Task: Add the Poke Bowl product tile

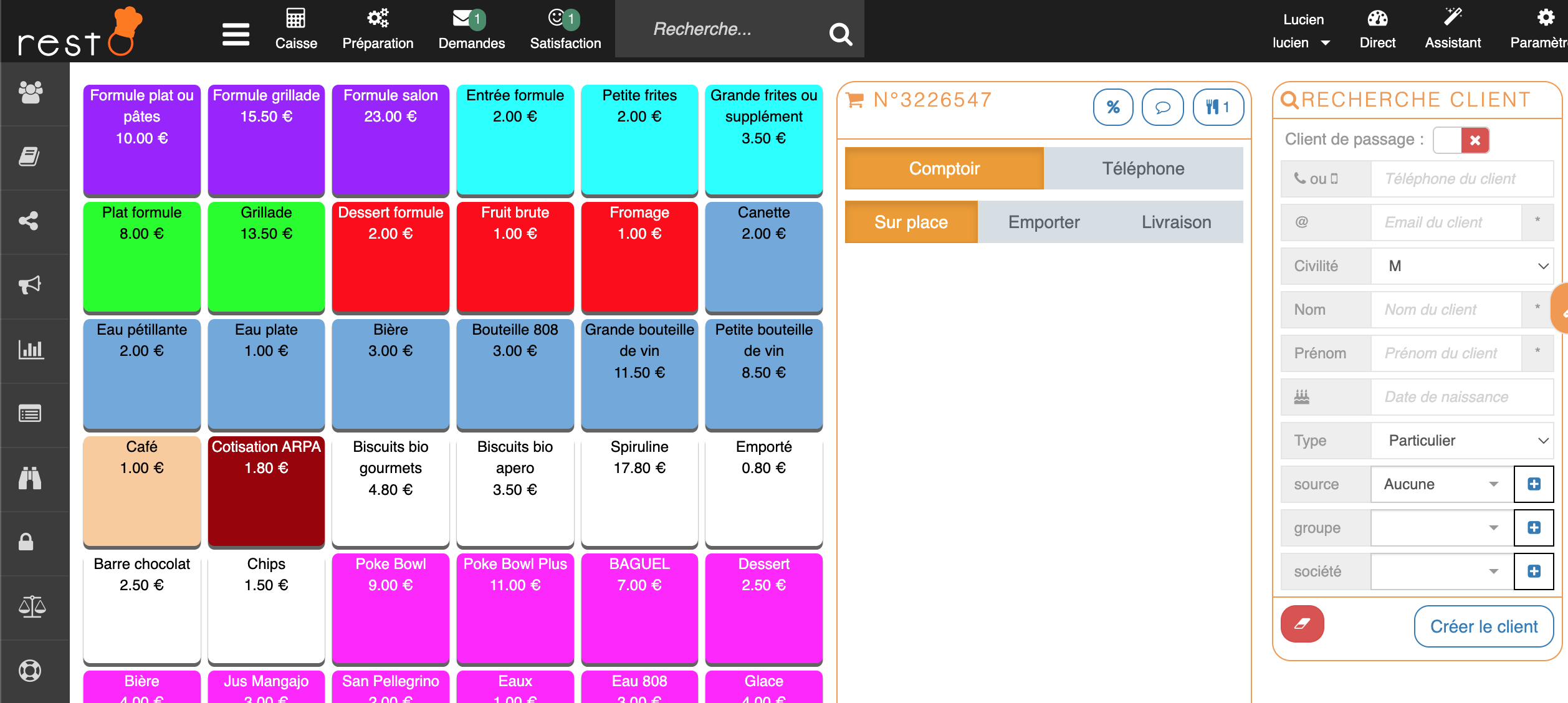Action: 391,607
